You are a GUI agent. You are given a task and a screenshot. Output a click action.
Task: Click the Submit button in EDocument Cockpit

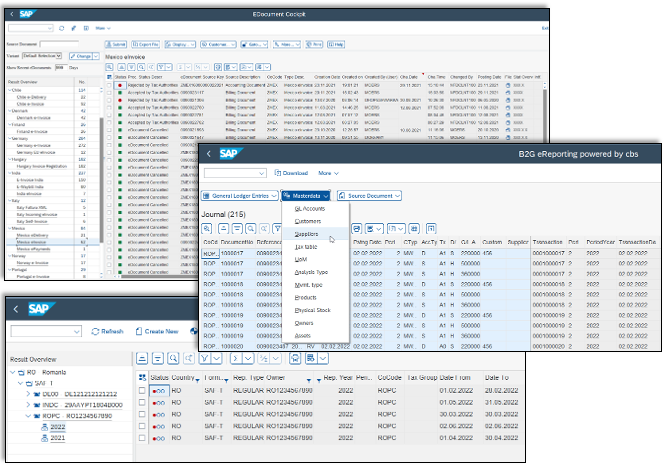click(x=116, y=44)
